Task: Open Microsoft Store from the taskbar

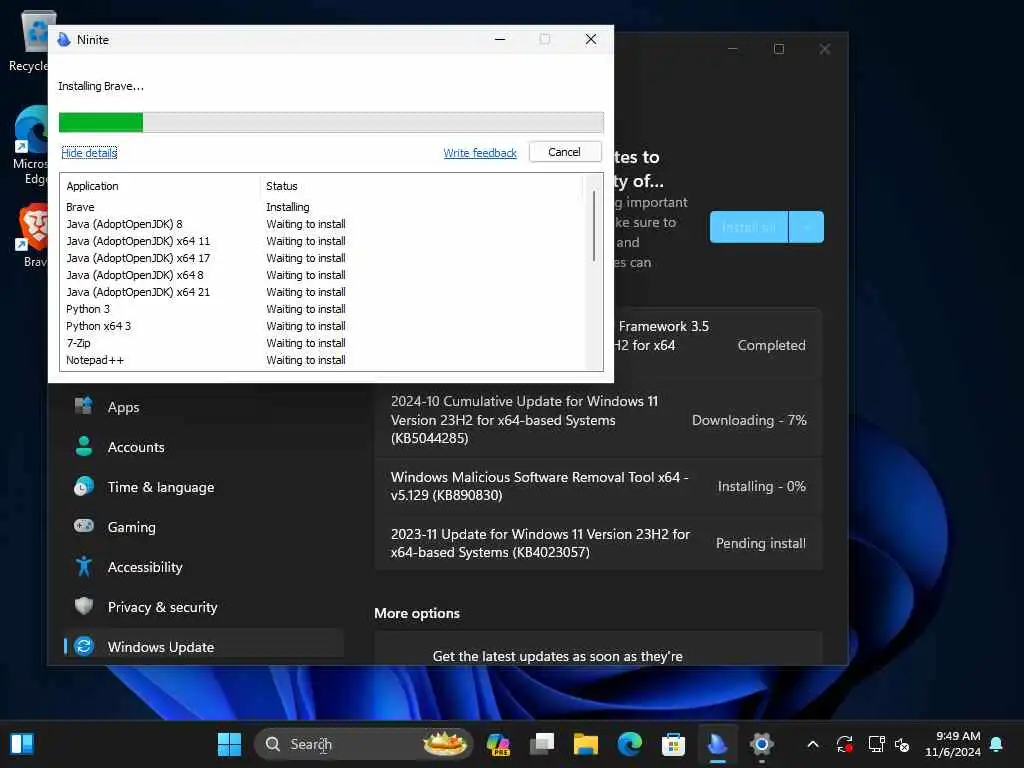Action: (x=673, y=744)
